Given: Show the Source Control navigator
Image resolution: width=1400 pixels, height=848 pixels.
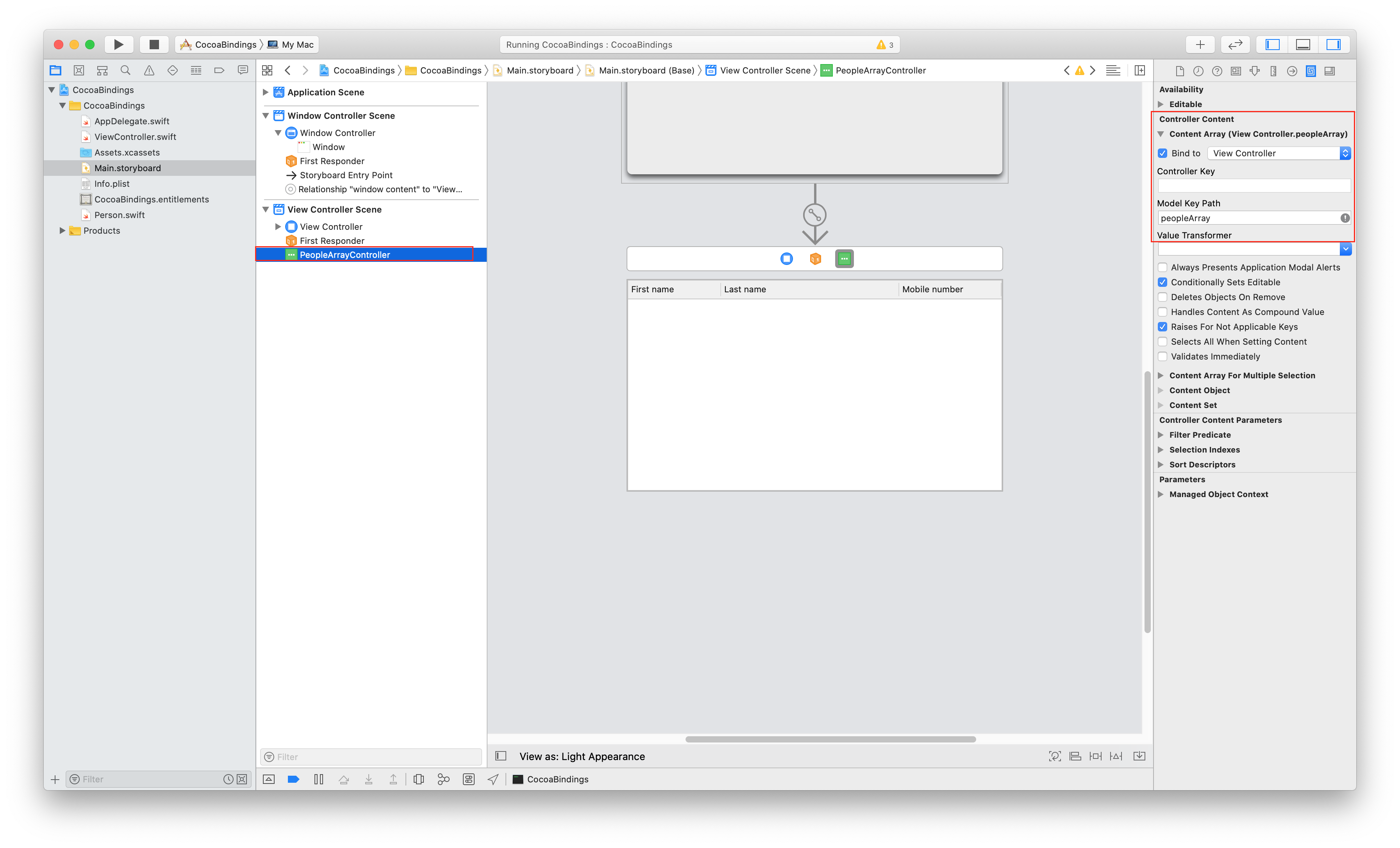Looking at the screenshot, I should 79,70.
